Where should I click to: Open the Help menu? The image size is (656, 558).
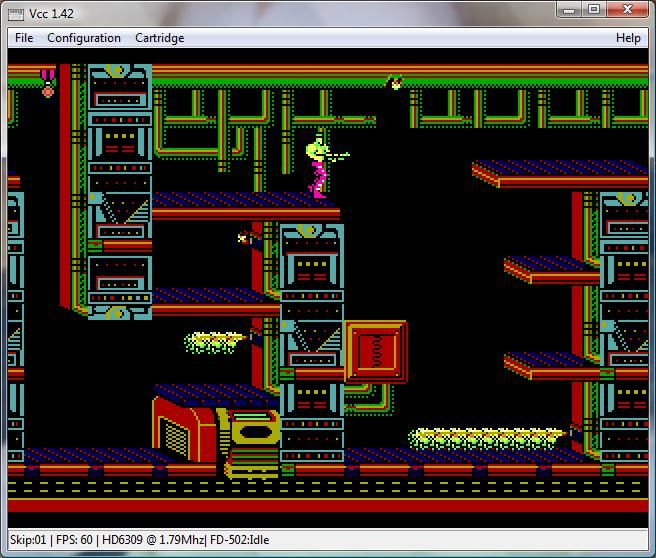tap(628, 38)
